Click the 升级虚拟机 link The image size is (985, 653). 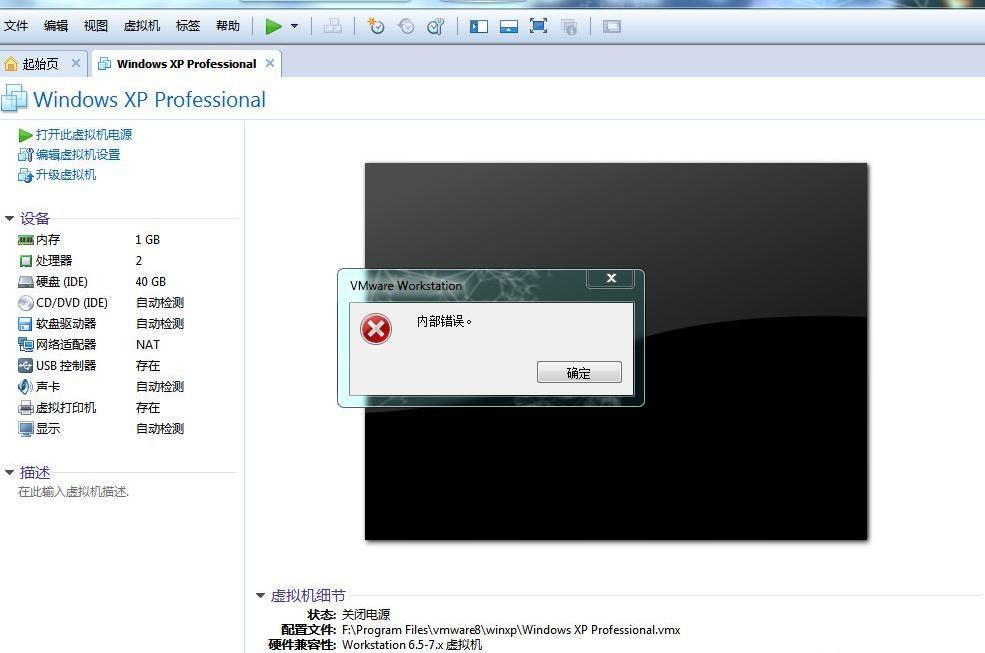[65, 174]
